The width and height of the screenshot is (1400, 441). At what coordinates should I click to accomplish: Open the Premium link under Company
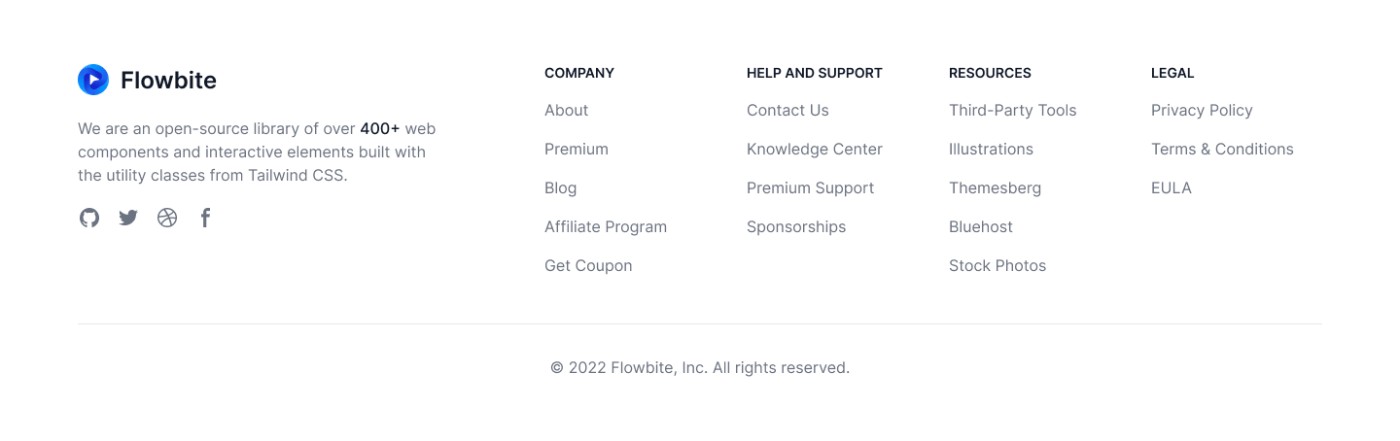pos(576,149)
